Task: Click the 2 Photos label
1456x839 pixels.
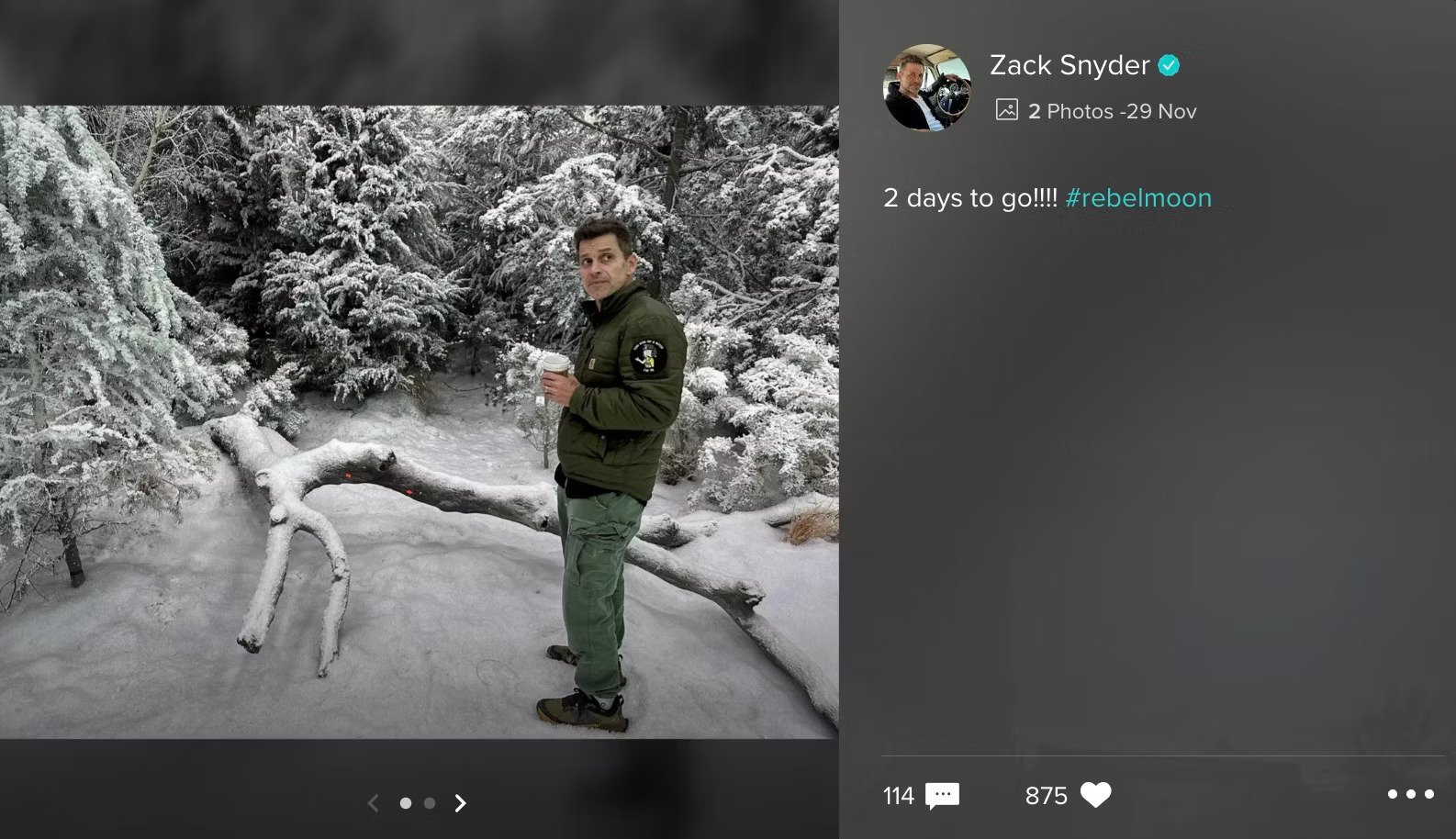Action: (1070, 111)
